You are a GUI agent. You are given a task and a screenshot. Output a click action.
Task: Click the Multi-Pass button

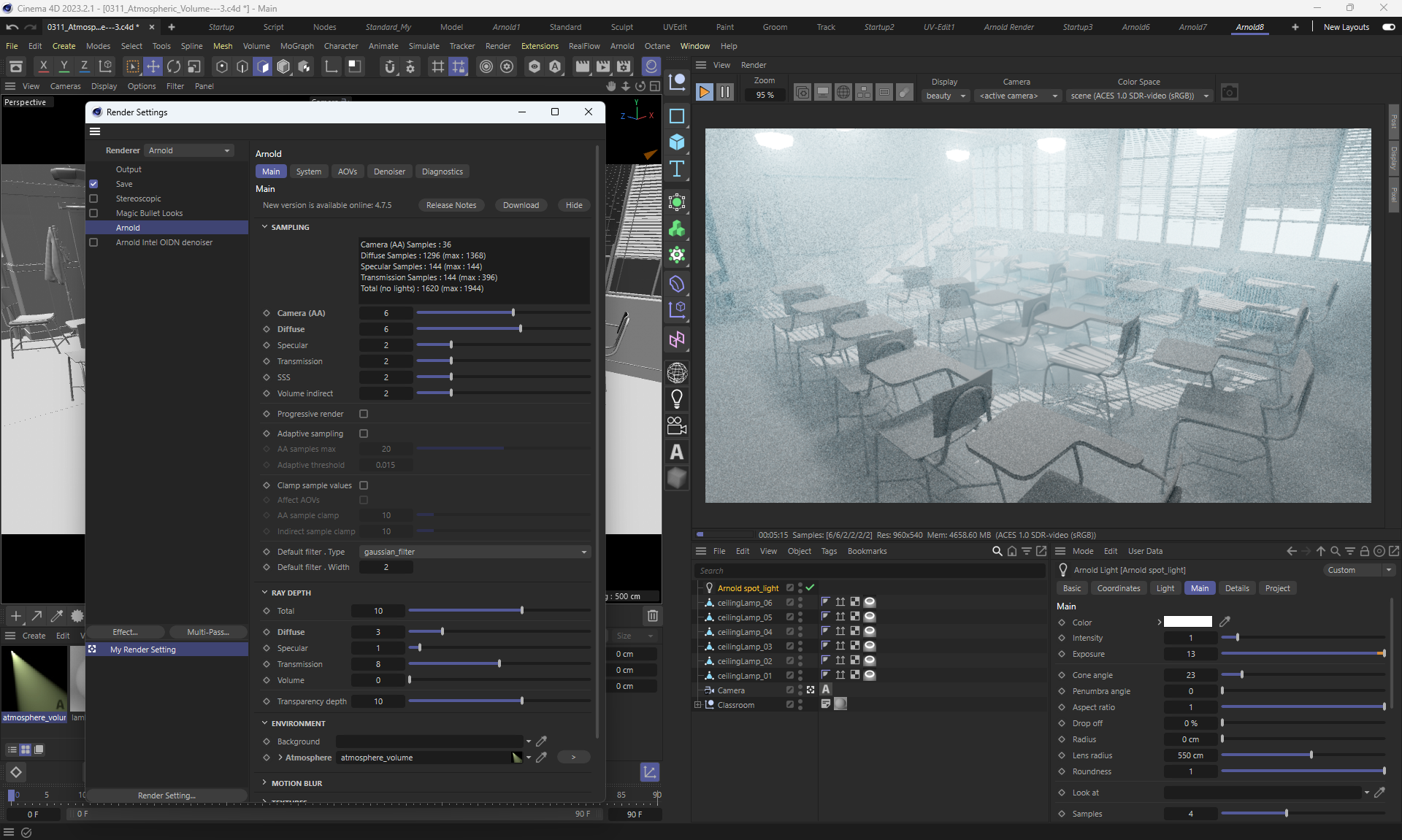(207, 632)
